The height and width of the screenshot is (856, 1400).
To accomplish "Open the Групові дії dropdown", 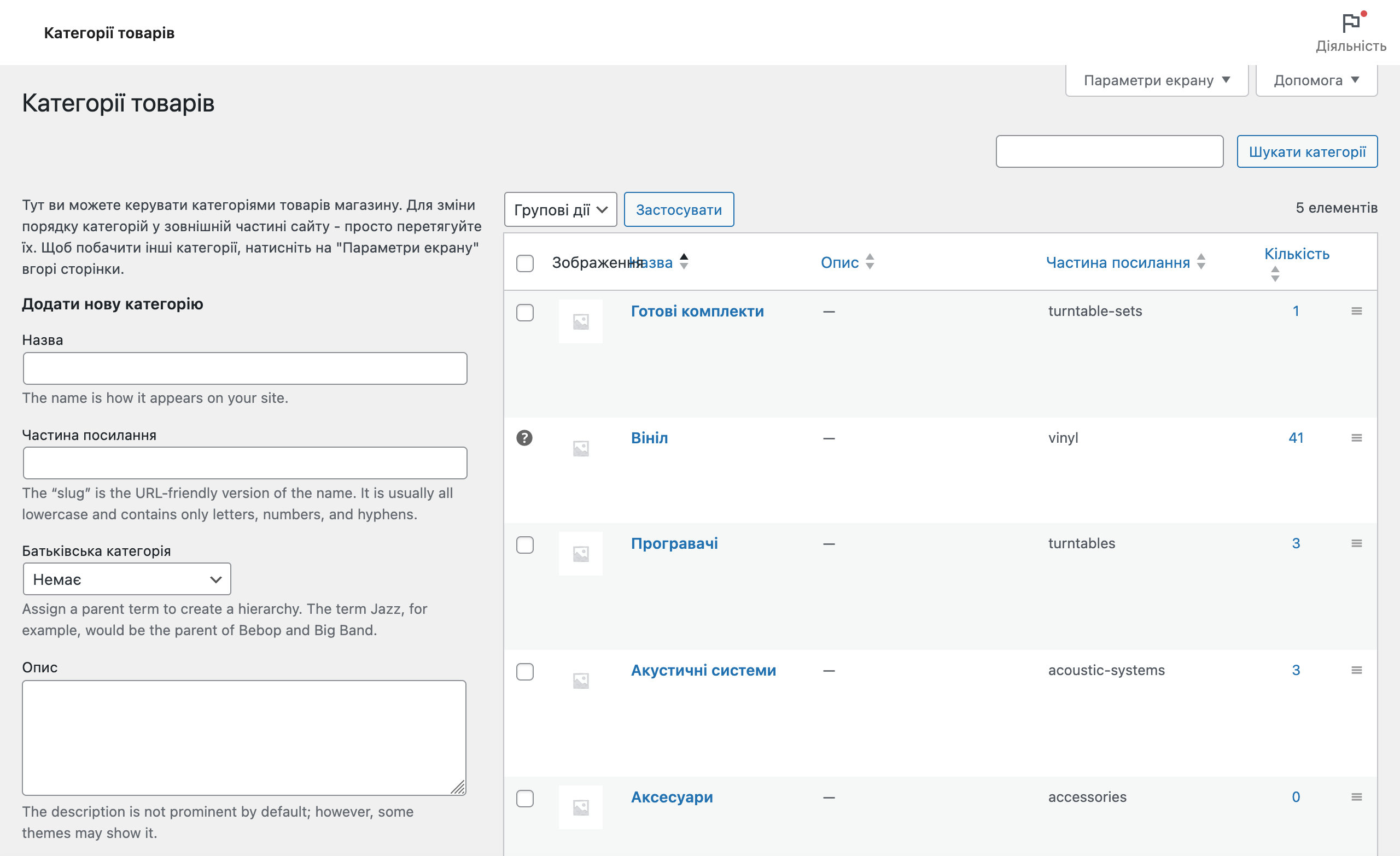I will [x=560, y=209].
